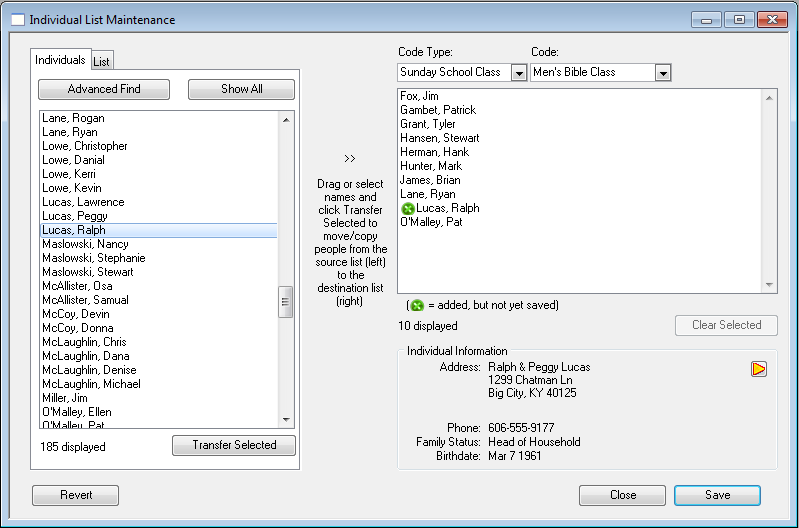
Task: Click the individuals list scrollbar thumb
Action: [285, 301]
